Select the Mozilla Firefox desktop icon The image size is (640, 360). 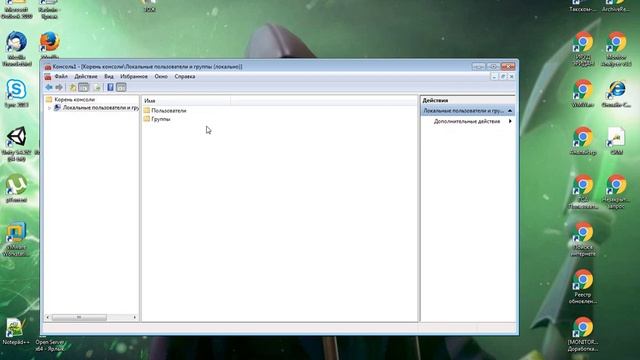click(x=50, y=46)
